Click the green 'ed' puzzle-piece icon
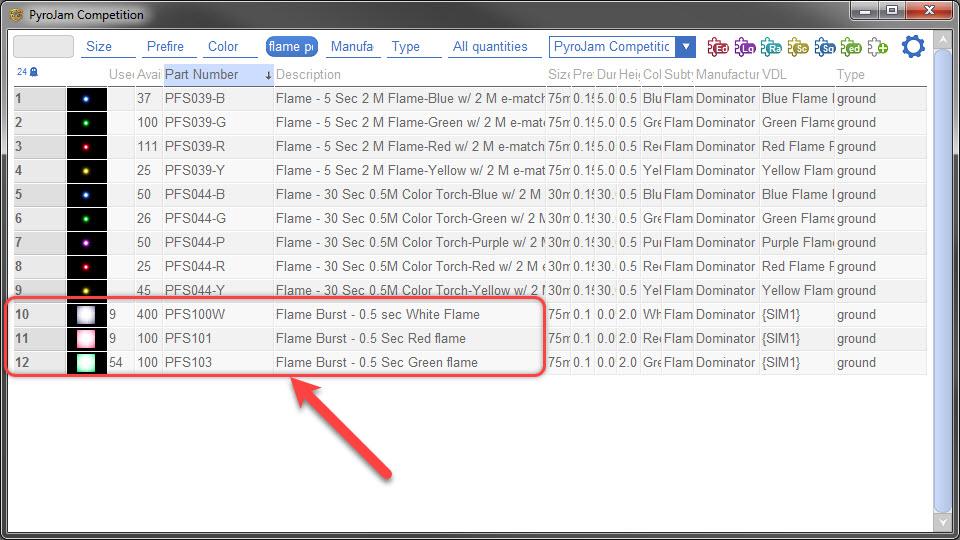This screenshot has width=960, height=540. 851,47
